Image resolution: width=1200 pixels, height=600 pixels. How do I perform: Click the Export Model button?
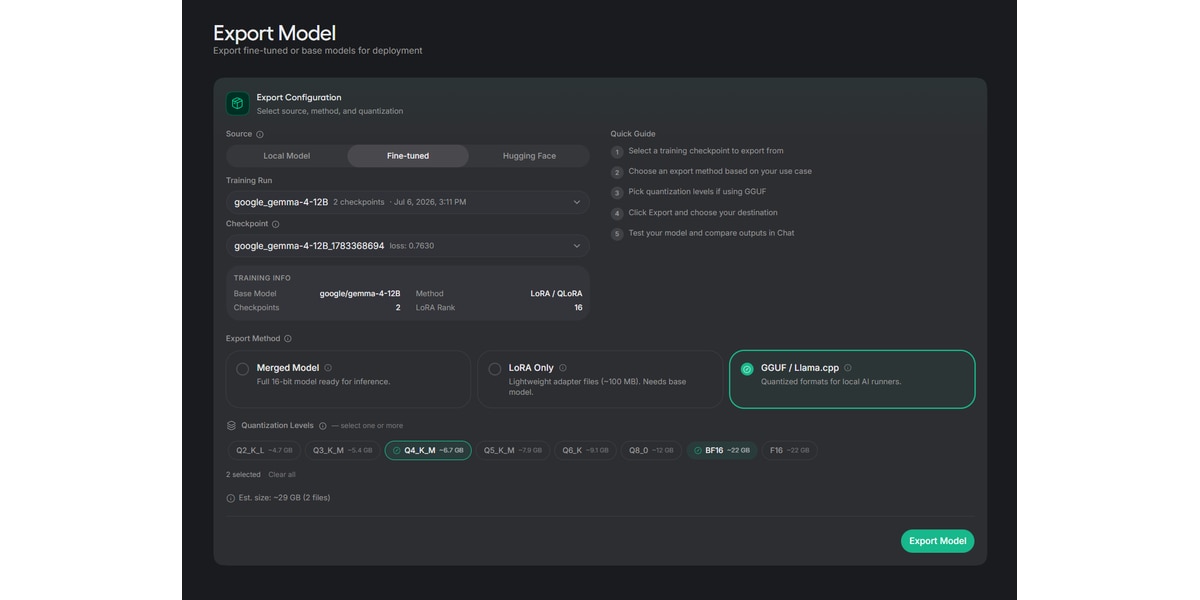pyautogui.click(x=938, y=541)
